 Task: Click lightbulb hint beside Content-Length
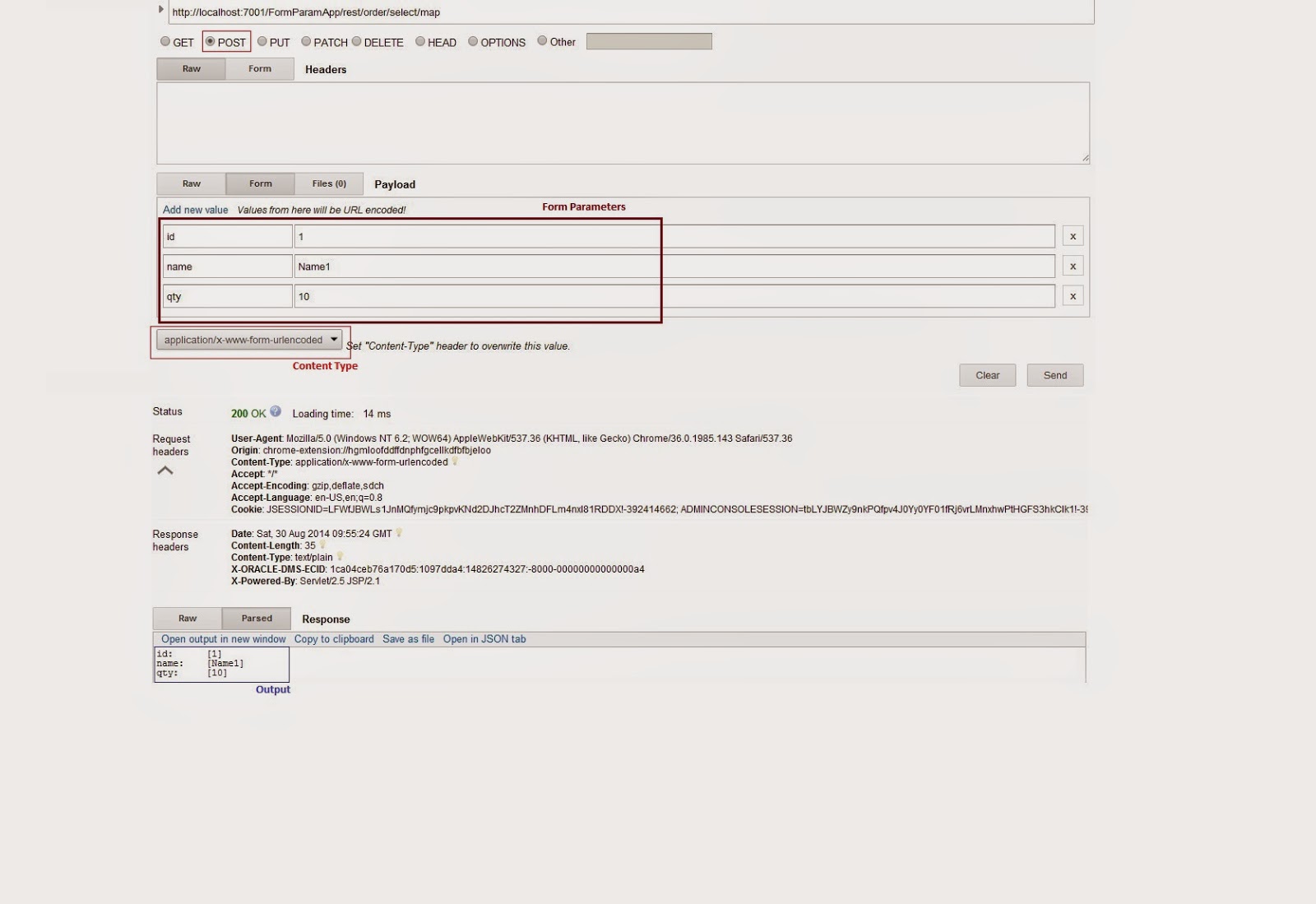click(x=322, y=545)
